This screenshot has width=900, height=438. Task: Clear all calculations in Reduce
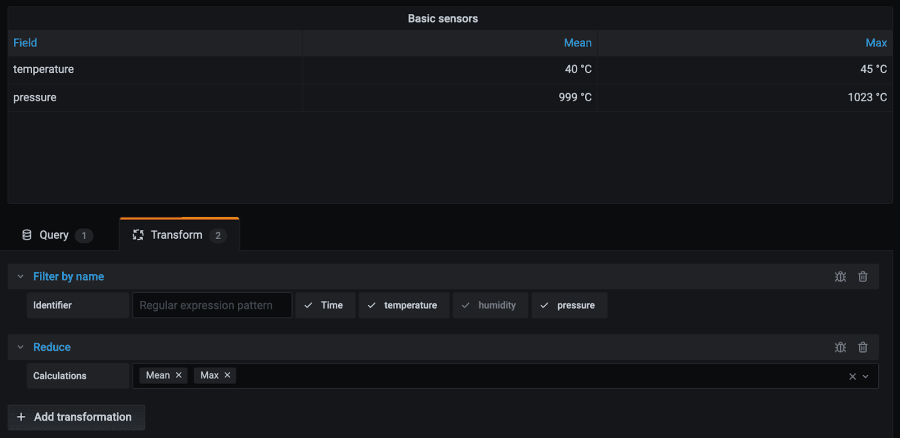852,377
